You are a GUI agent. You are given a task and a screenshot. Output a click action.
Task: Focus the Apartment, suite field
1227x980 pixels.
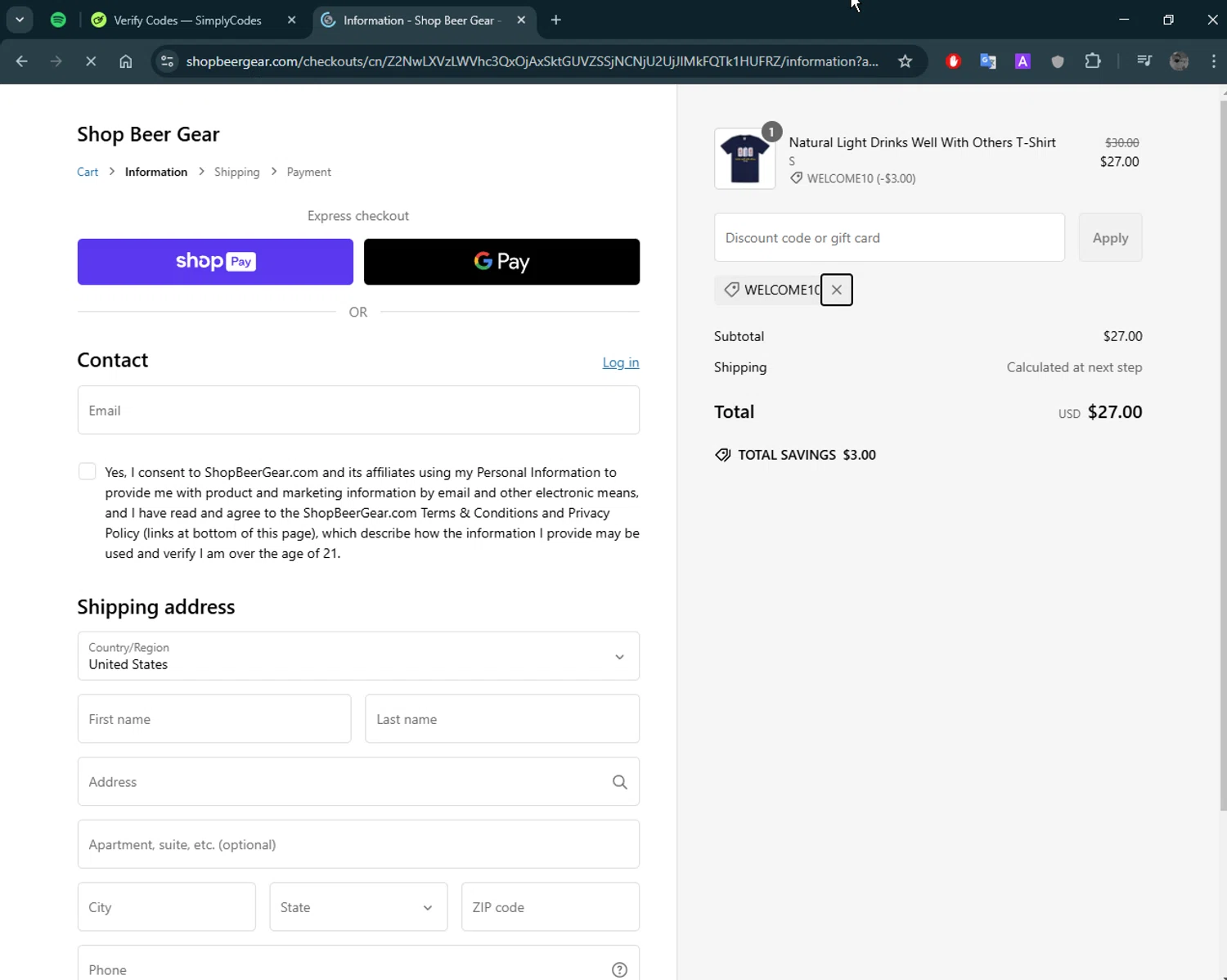[358, 844]
